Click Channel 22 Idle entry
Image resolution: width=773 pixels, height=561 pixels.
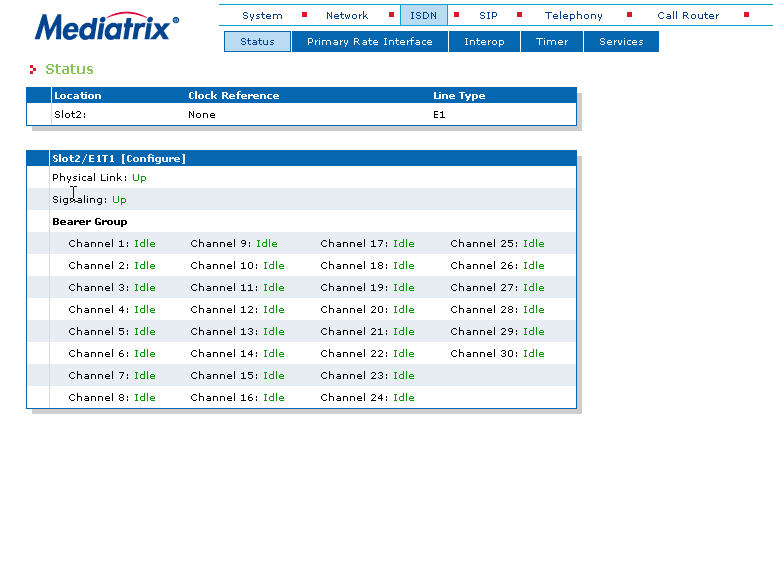tap(367, 353)
